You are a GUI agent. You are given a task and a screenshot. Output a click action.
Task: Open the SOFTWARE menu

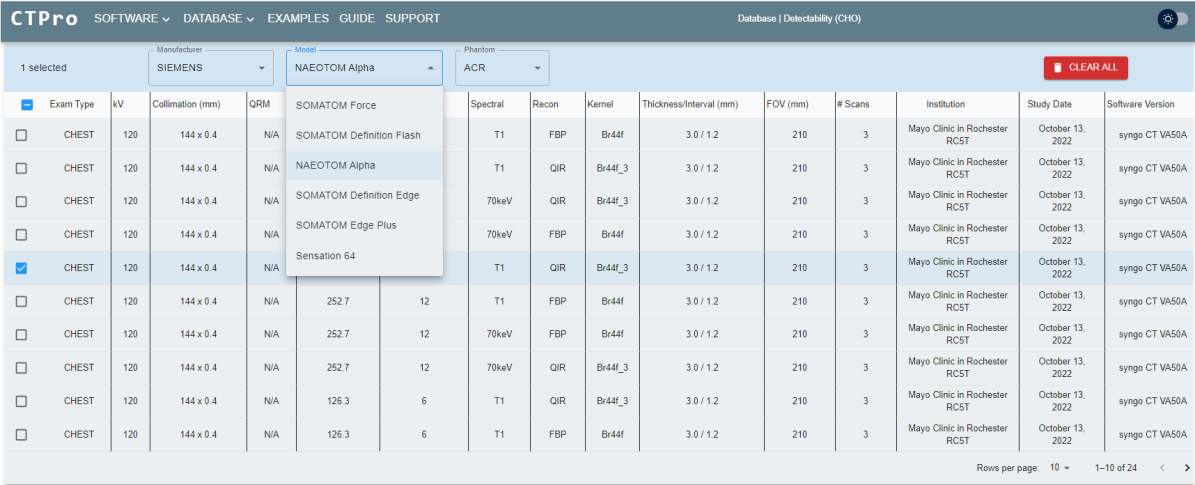pyautogui.click(x=132, y=19)
